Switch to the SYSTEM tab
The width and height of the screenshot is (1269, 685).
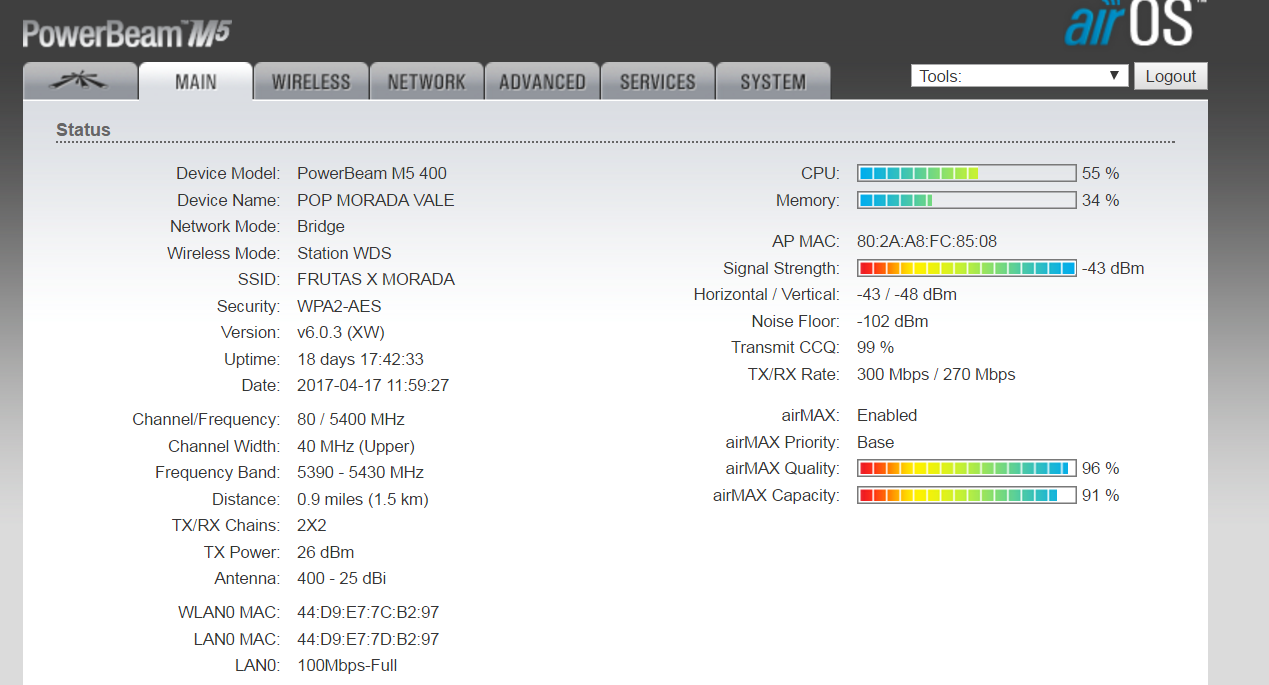click(x=773, y=81)
